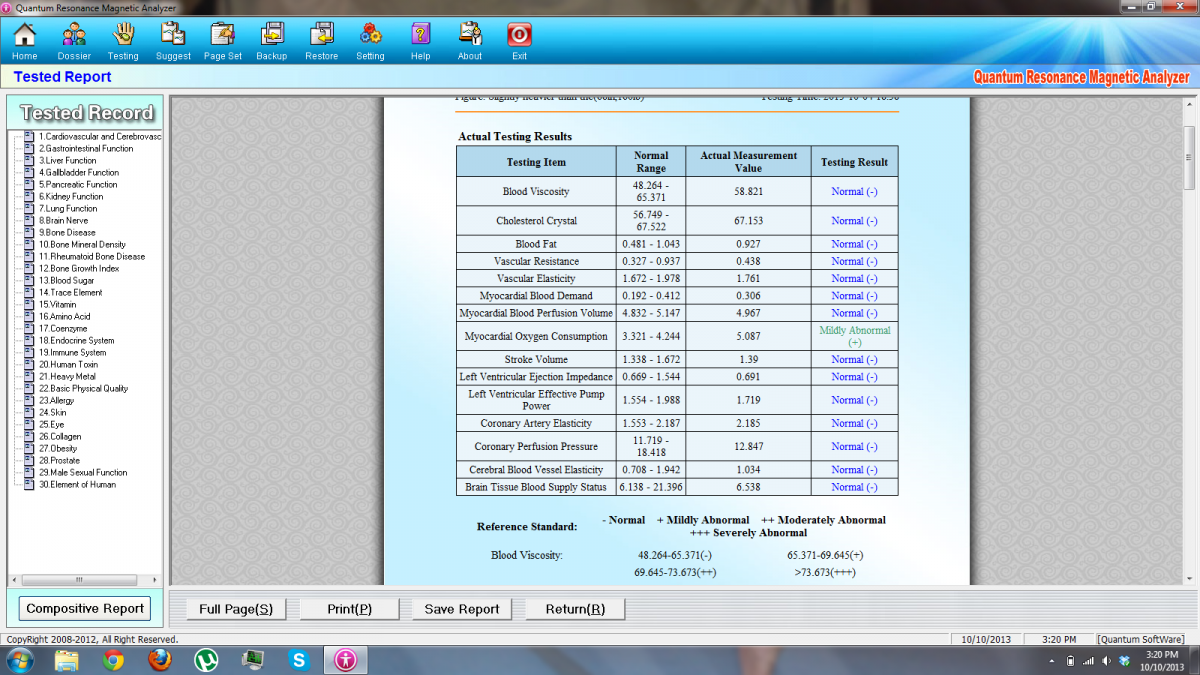Click the Full Page(S) button
Viewport: 1200px width, 675px height.
[x=235, y=608]
